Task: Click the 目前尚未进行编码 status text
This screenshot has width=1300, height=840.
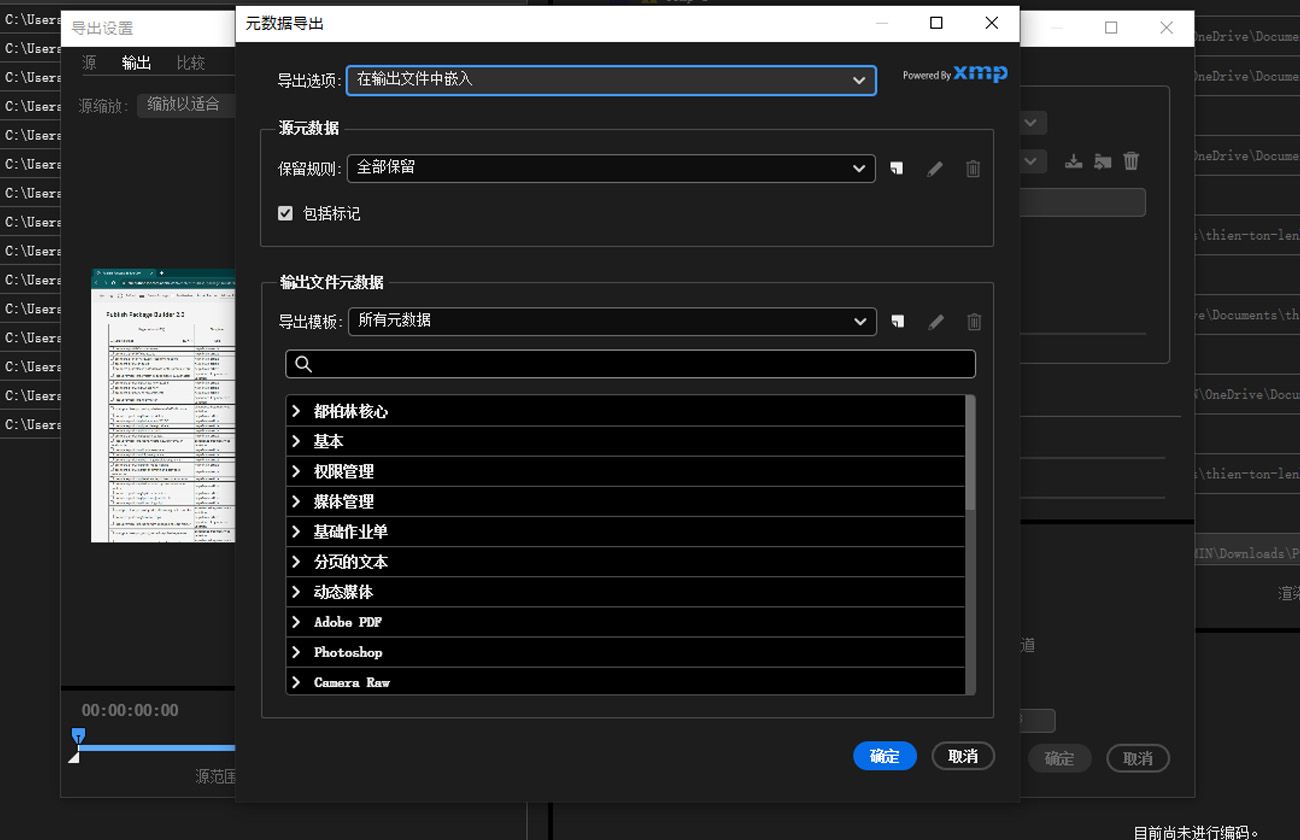Action: click(x=1197, y=832)
